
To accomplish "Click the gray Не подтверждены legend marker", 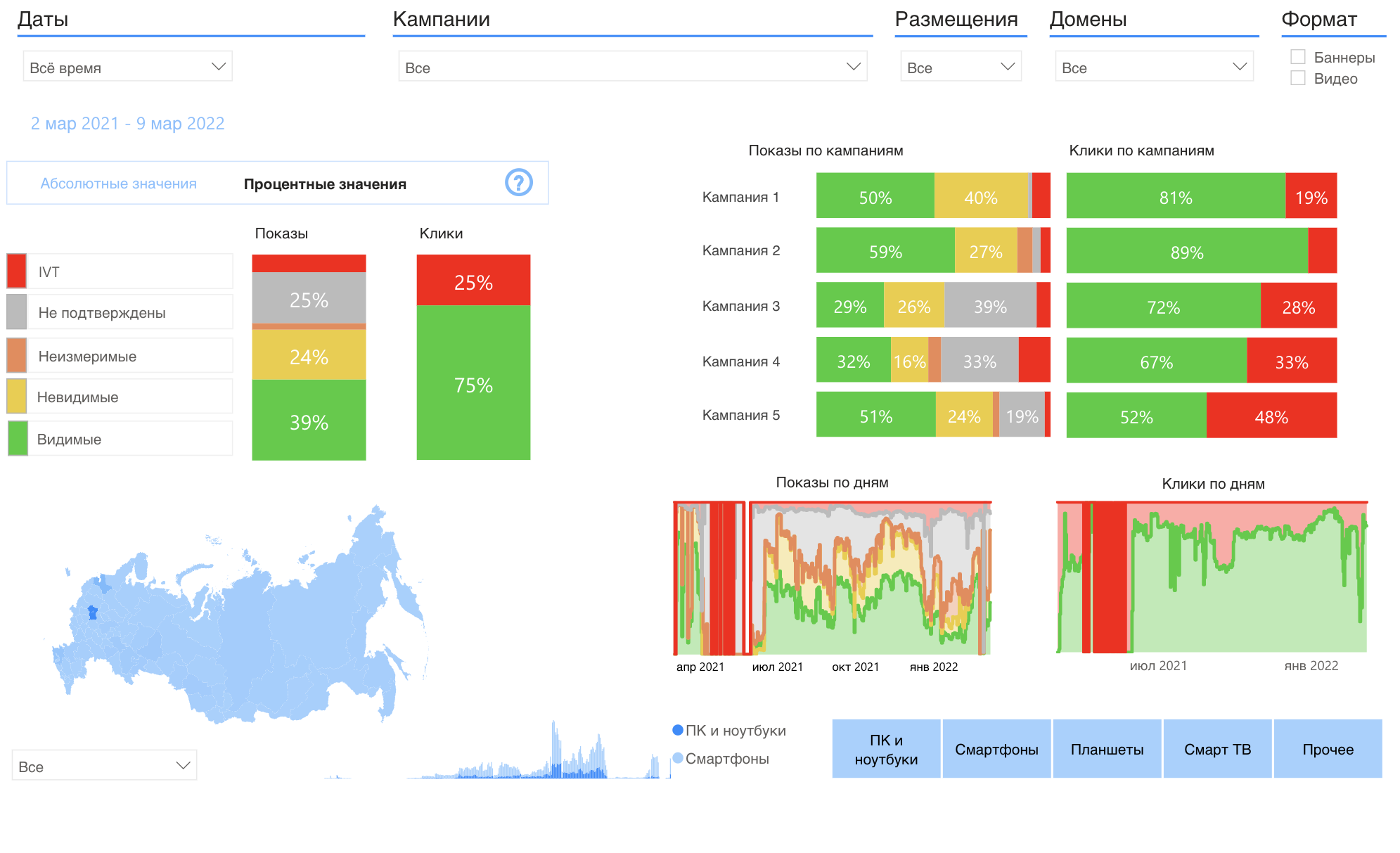I will click(x=16, y=312).
